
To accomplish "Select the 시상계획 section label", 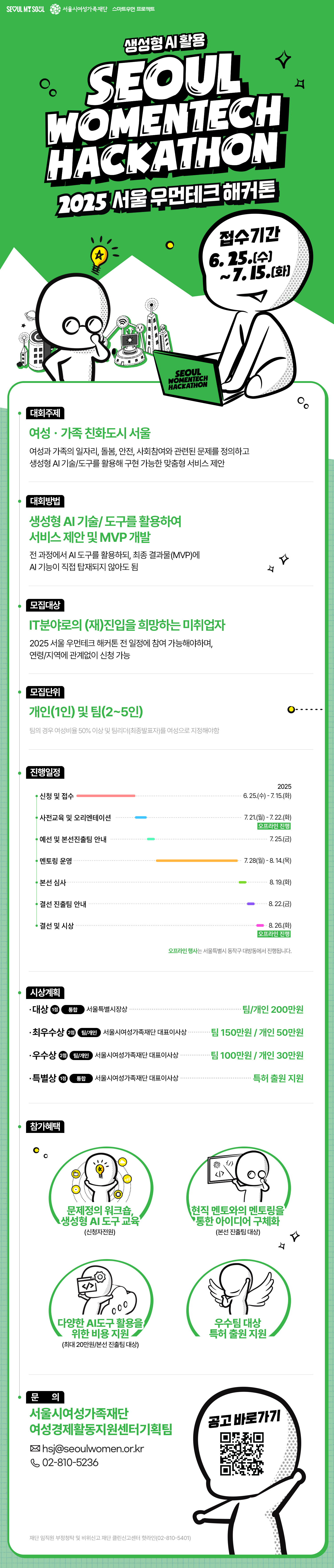I will pos(45,992).
